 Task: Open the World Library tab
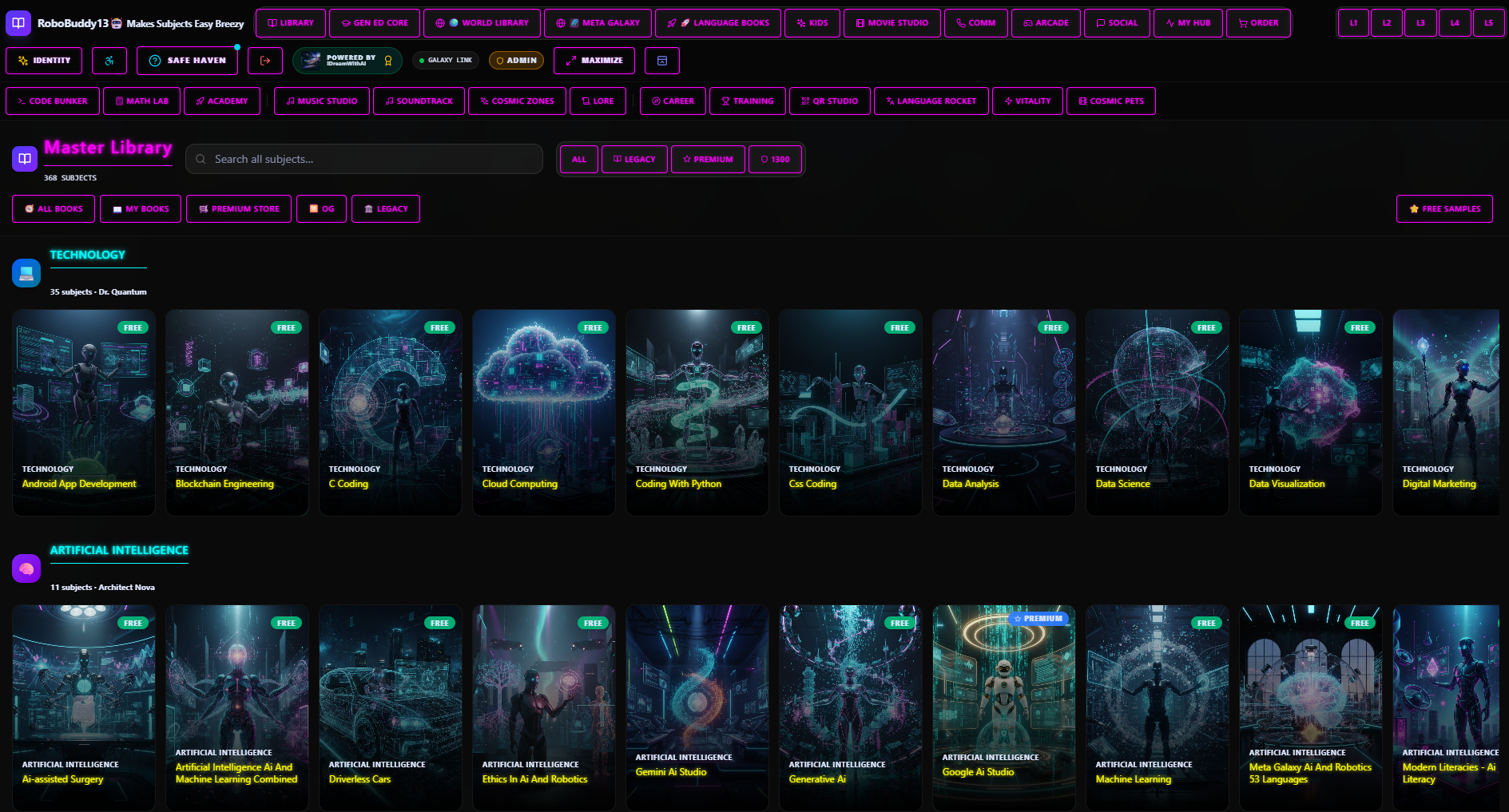[482, 23]
